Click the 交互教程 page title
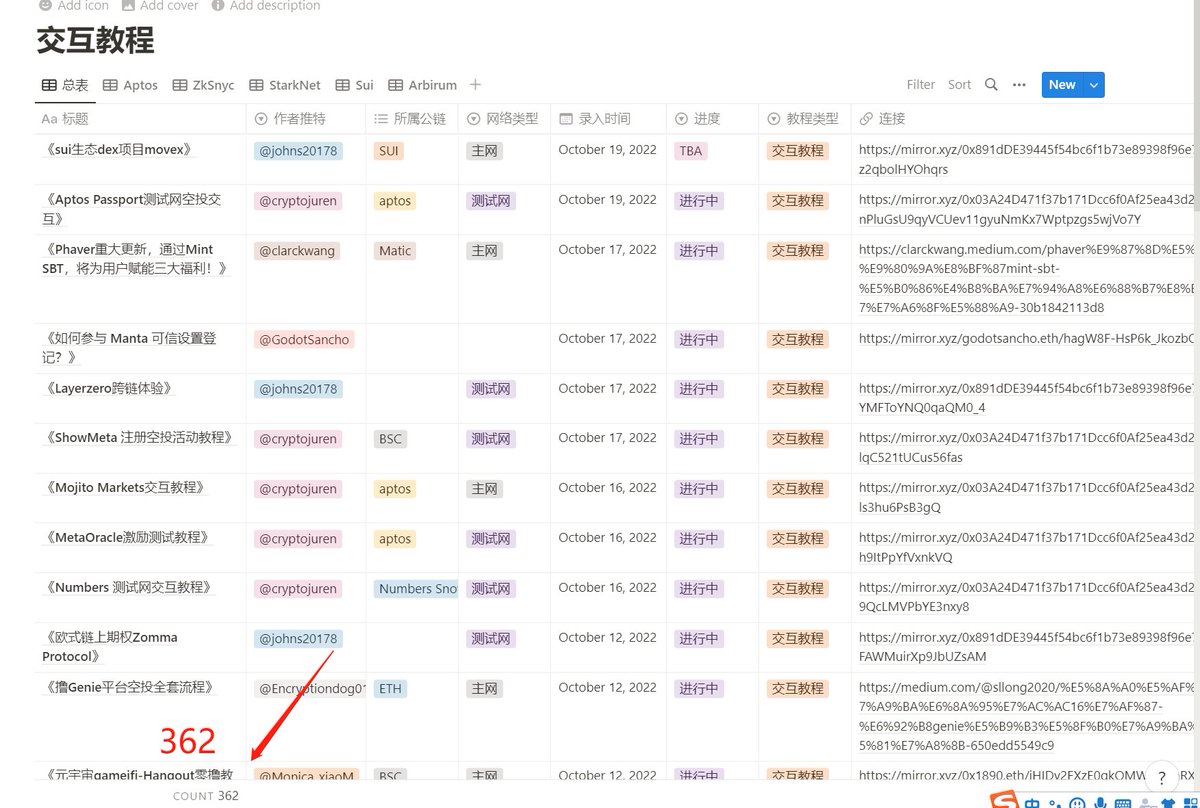This screenshot has width=1200, height=808. [x=95, y=41]
